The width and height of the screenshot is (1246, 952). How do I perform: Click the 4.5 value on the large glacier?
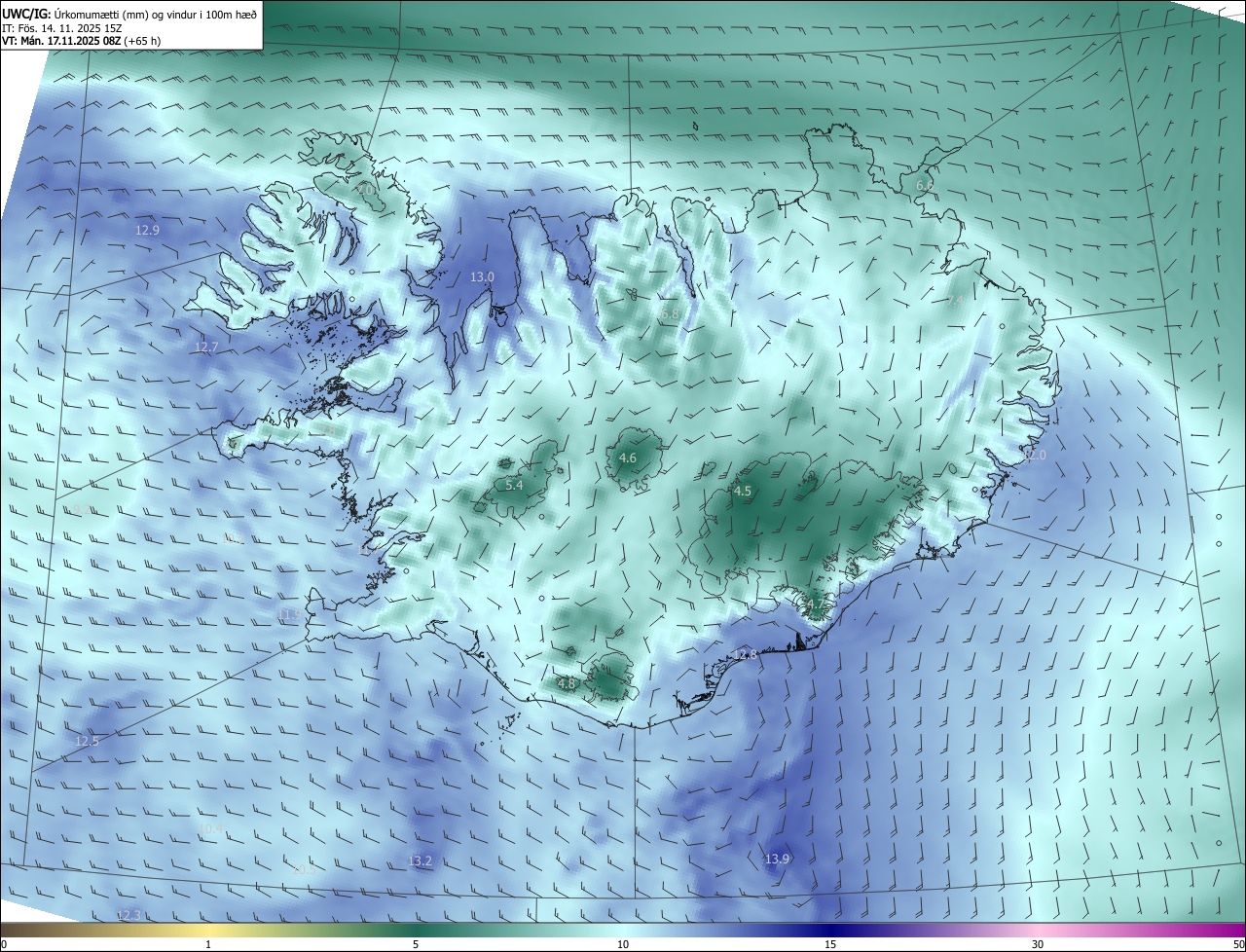743,491
